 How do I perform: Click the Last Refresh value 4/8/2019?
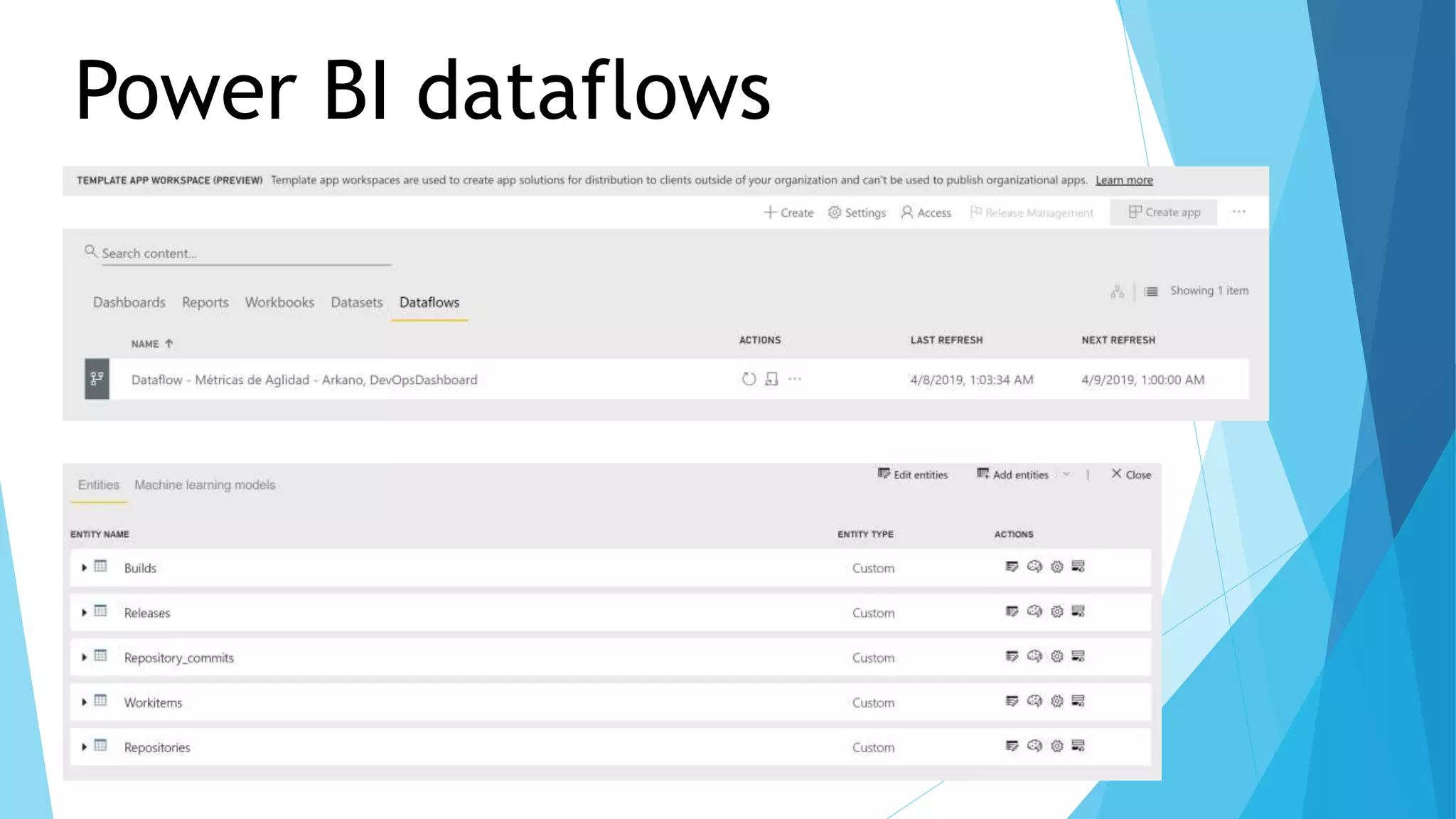(972, 380)
